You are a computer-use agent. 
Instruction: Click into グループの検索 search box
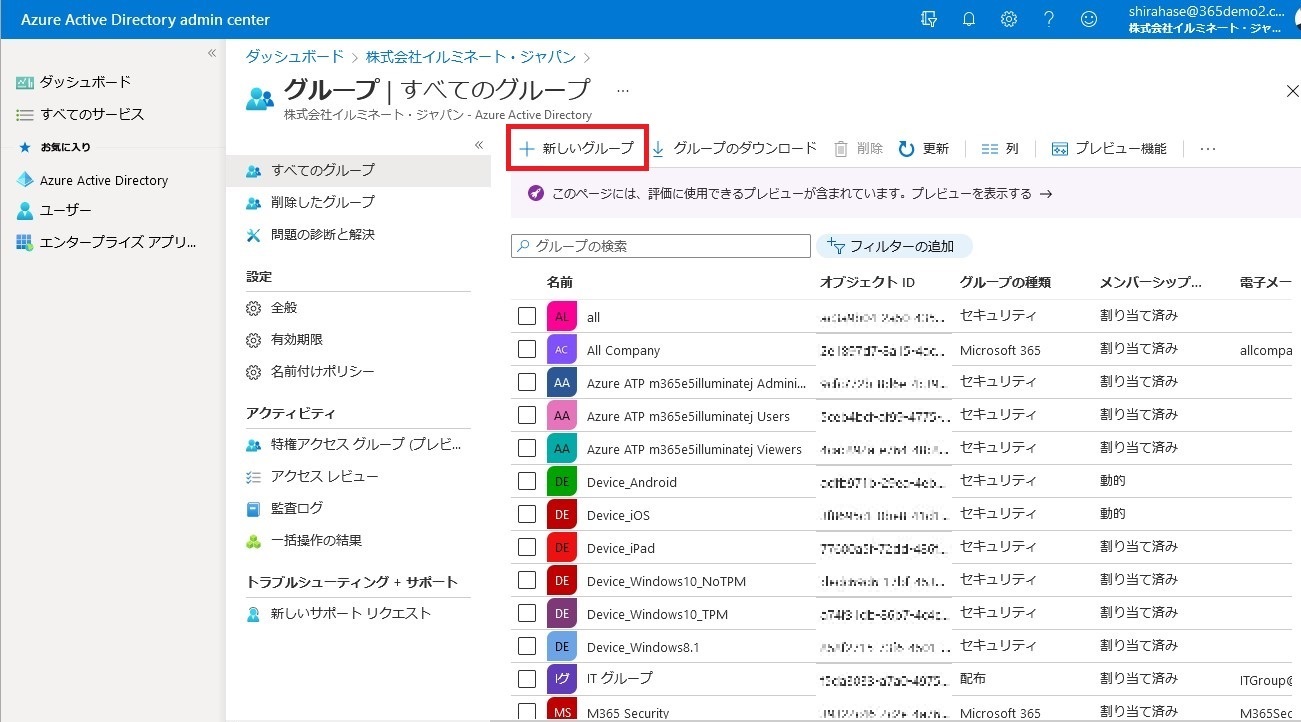pos(661,246)
